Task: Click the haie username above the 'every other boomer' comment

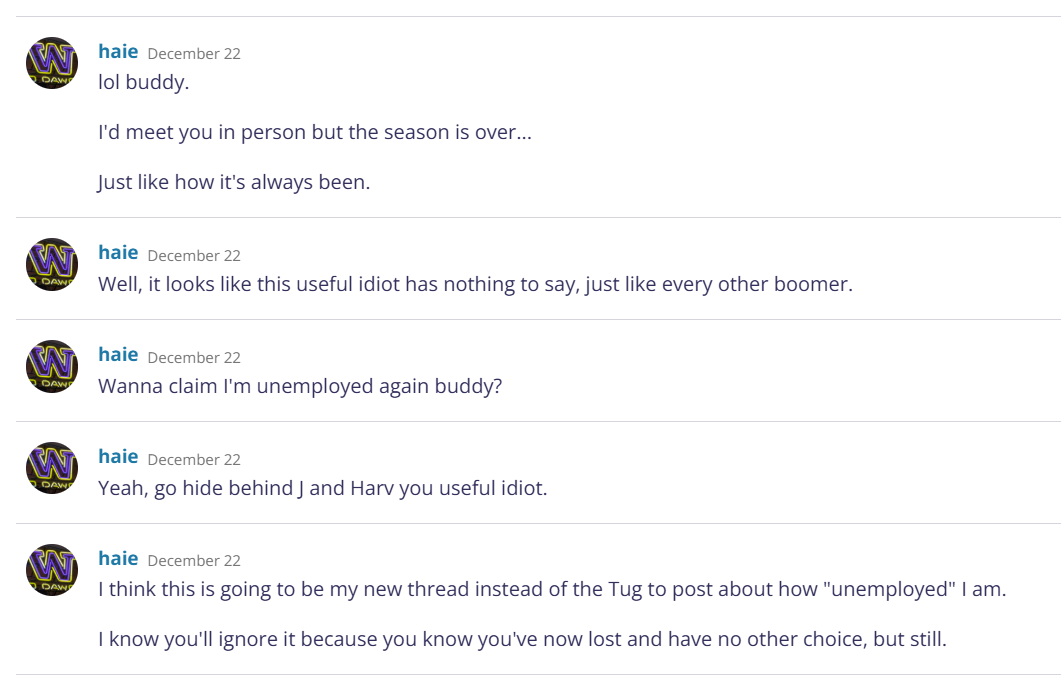Action: pos(118,254)
